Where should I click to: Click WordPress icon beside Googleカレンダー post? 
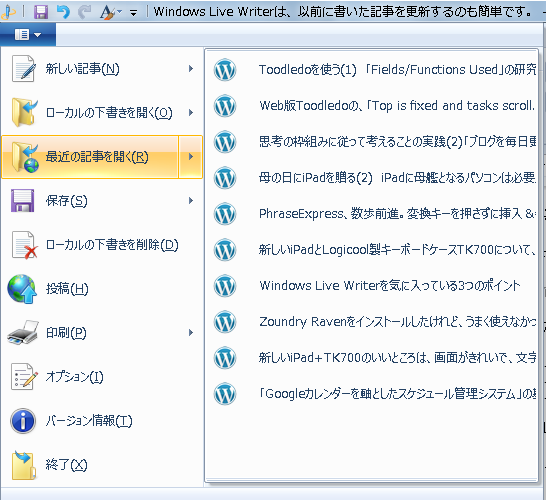(225, 394)
